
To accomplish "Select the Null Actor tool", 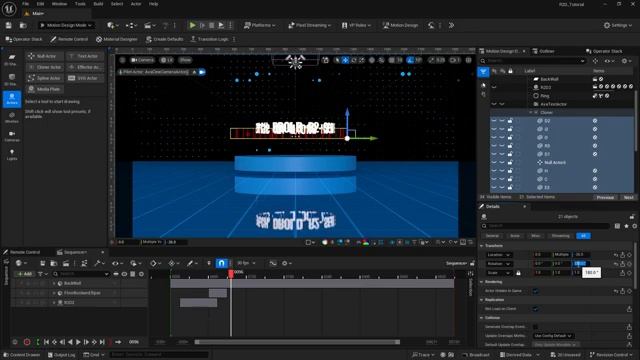I will click(45, 56).
